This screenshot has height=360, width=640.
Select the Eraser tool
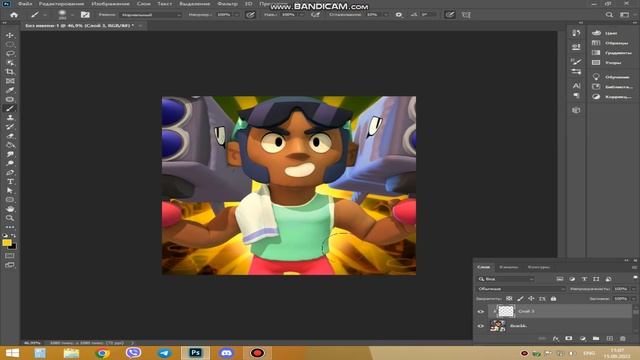(x=10, y=136)
